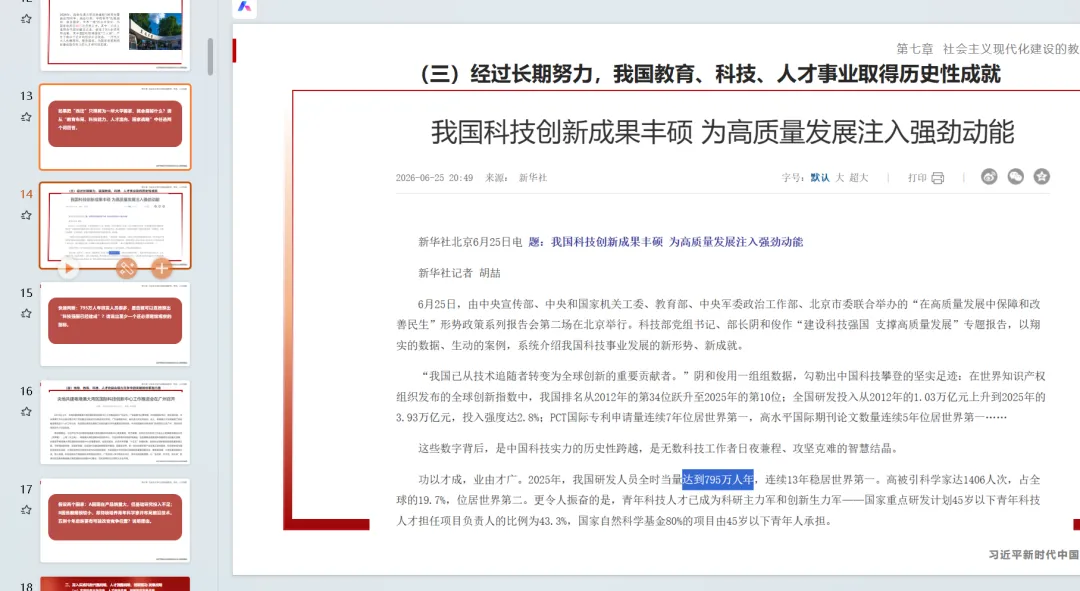Screen dimensions: 1080x591
Task: Choose the 默认 font size option
Action: click(820, 178)
